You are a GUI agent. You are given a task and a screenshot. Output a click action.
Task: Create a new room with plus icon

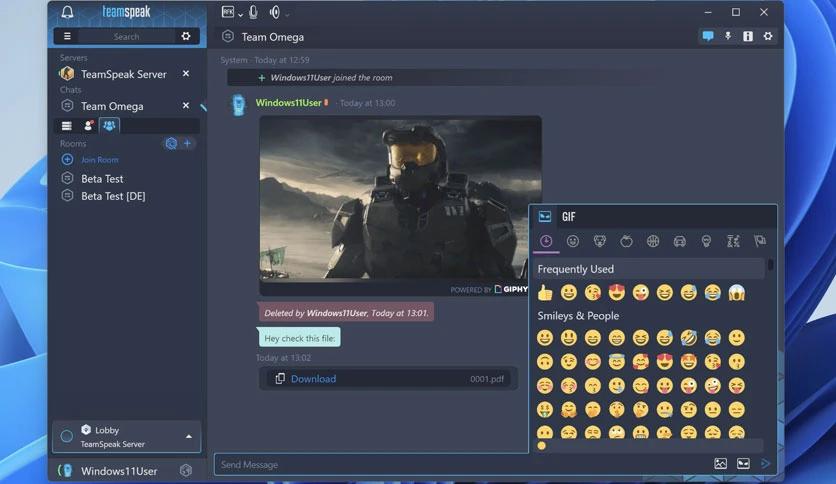(187, 143)
